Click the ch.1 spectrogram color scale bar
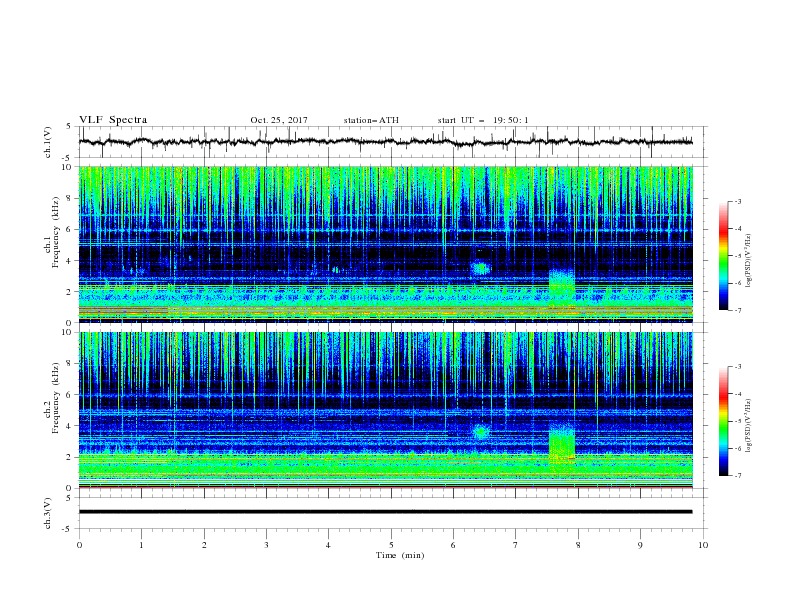 point(723,256)
